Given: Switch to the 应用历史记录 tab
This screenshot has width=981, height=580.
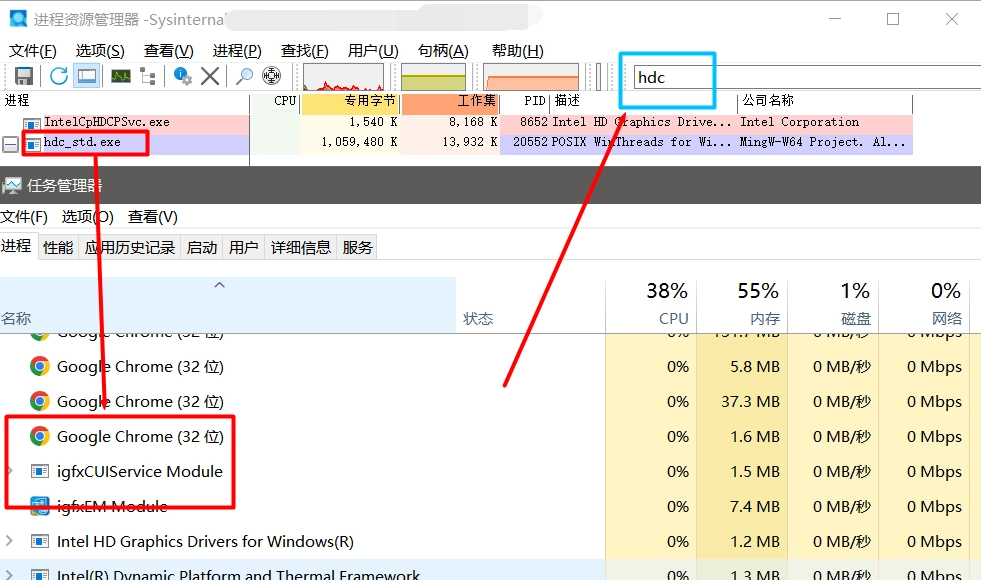Looking at the screenshot, I should click(x=130, y=248).
